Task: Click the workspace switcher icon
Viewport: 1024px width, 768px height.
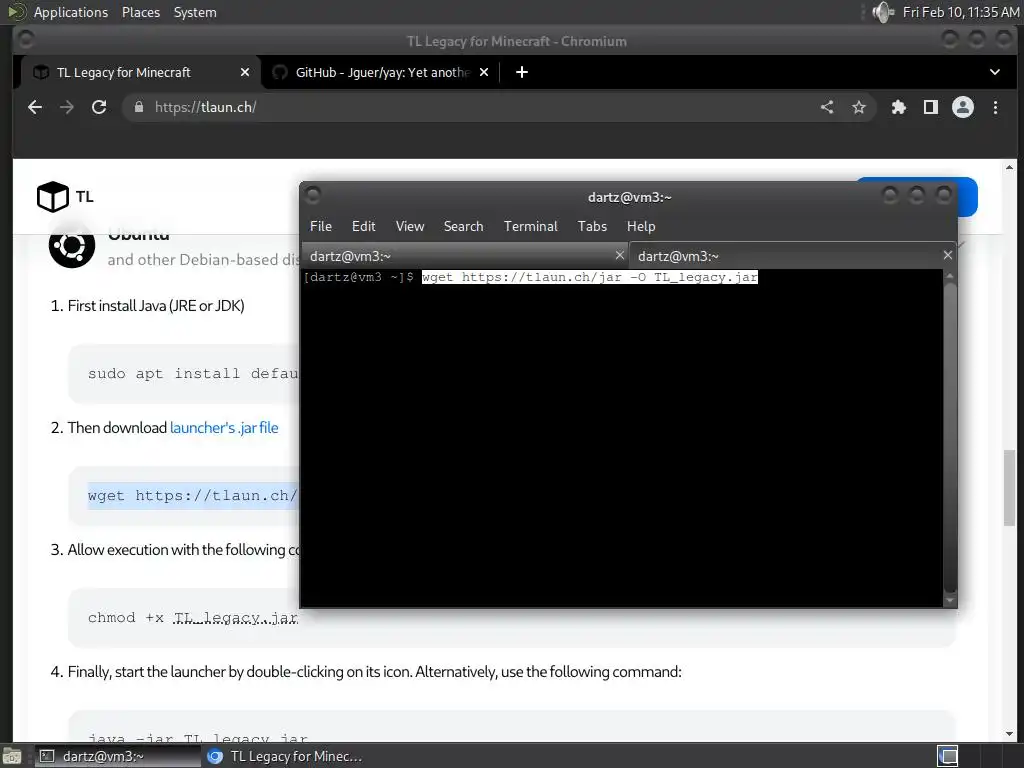Action: point(948,756)
